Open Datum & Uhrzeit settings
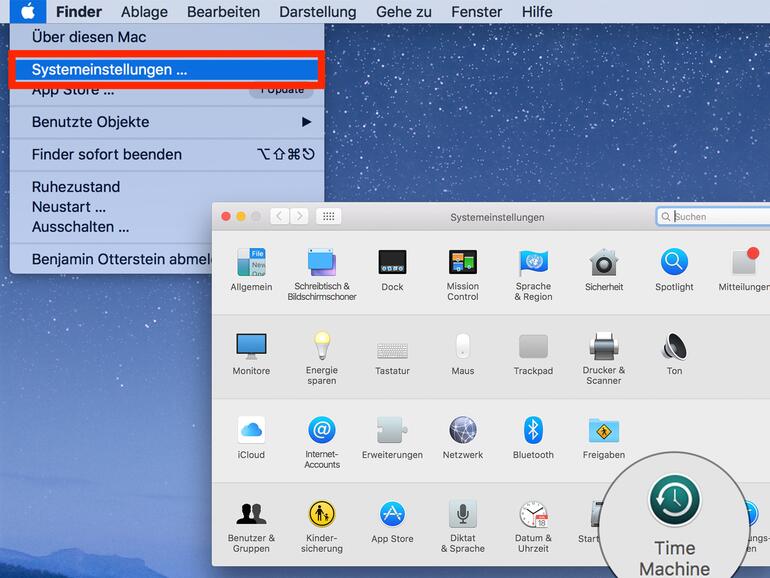 pyautogui.click(x=533, y=526)
